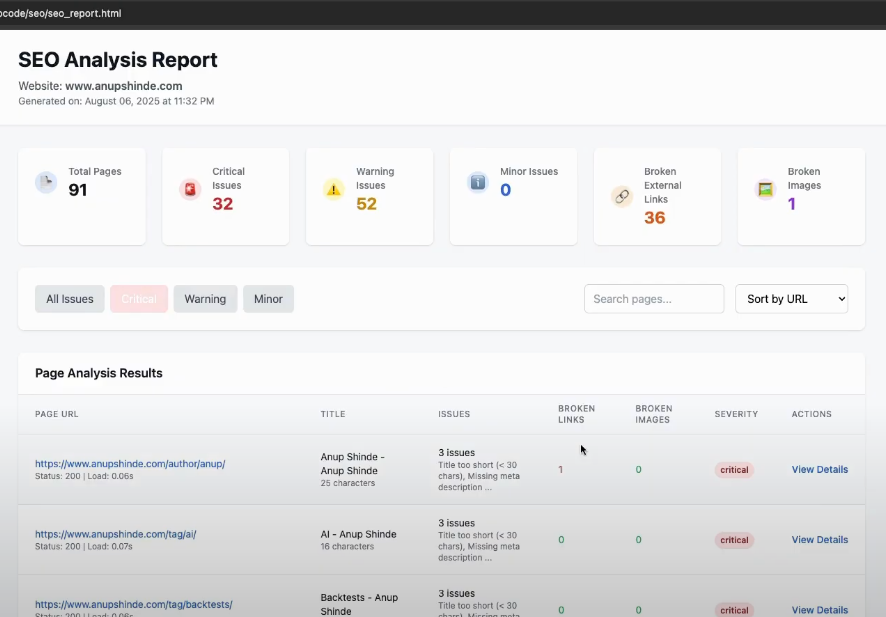Click the disabled Critical filter

[140, 298]
